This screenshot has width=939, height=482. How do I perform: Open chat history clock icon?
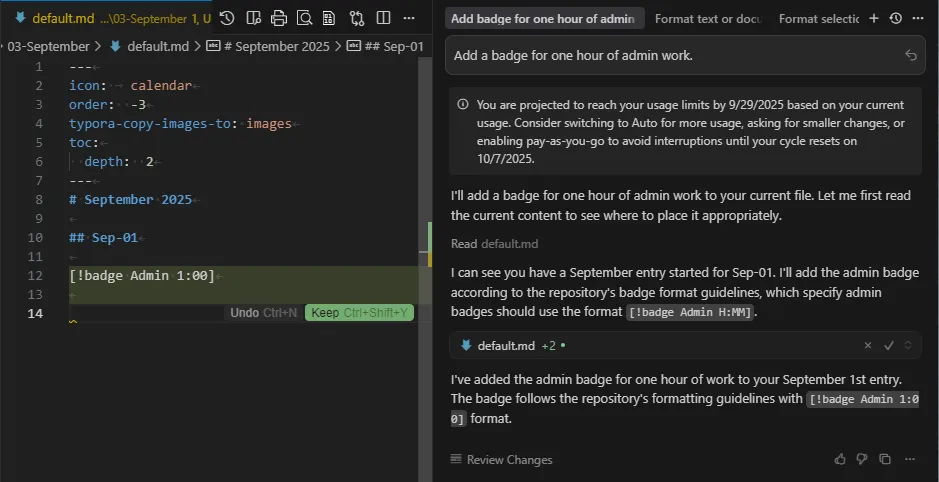(x=895, y=18)
